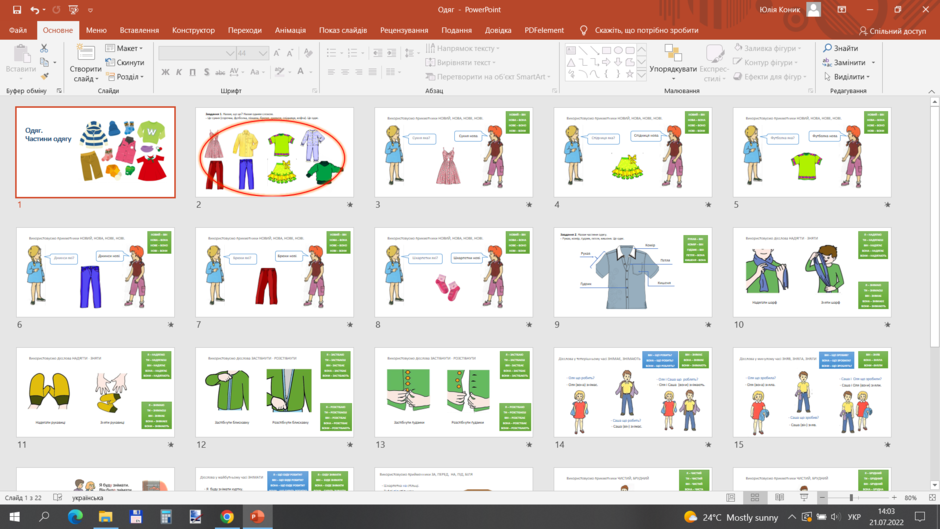Toggle the spell check status icon
This screenshot has width=940, height=529.
click(x=58, y=498)
